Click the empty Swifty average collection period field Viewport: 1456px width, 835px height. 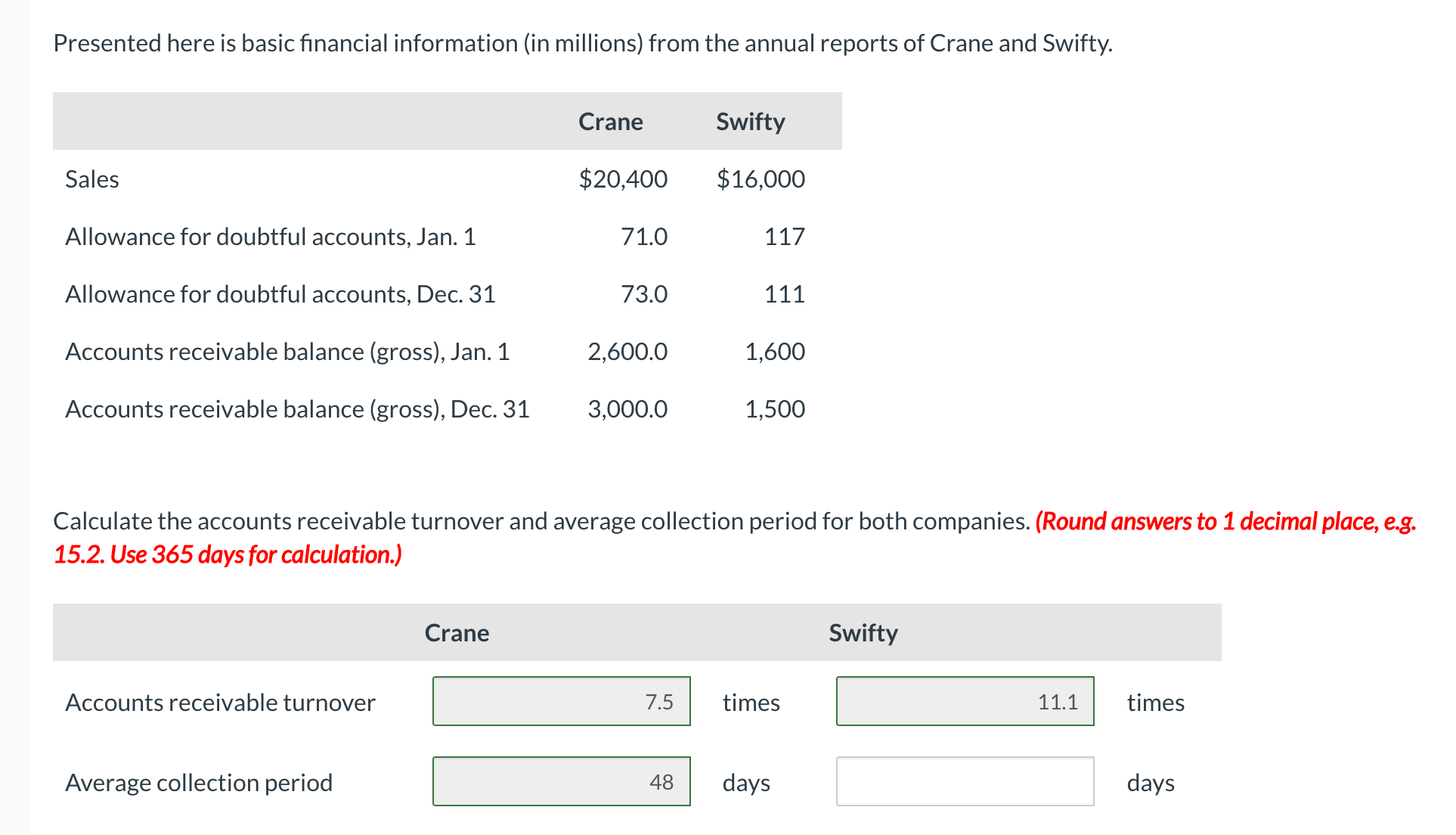[964, 782]
